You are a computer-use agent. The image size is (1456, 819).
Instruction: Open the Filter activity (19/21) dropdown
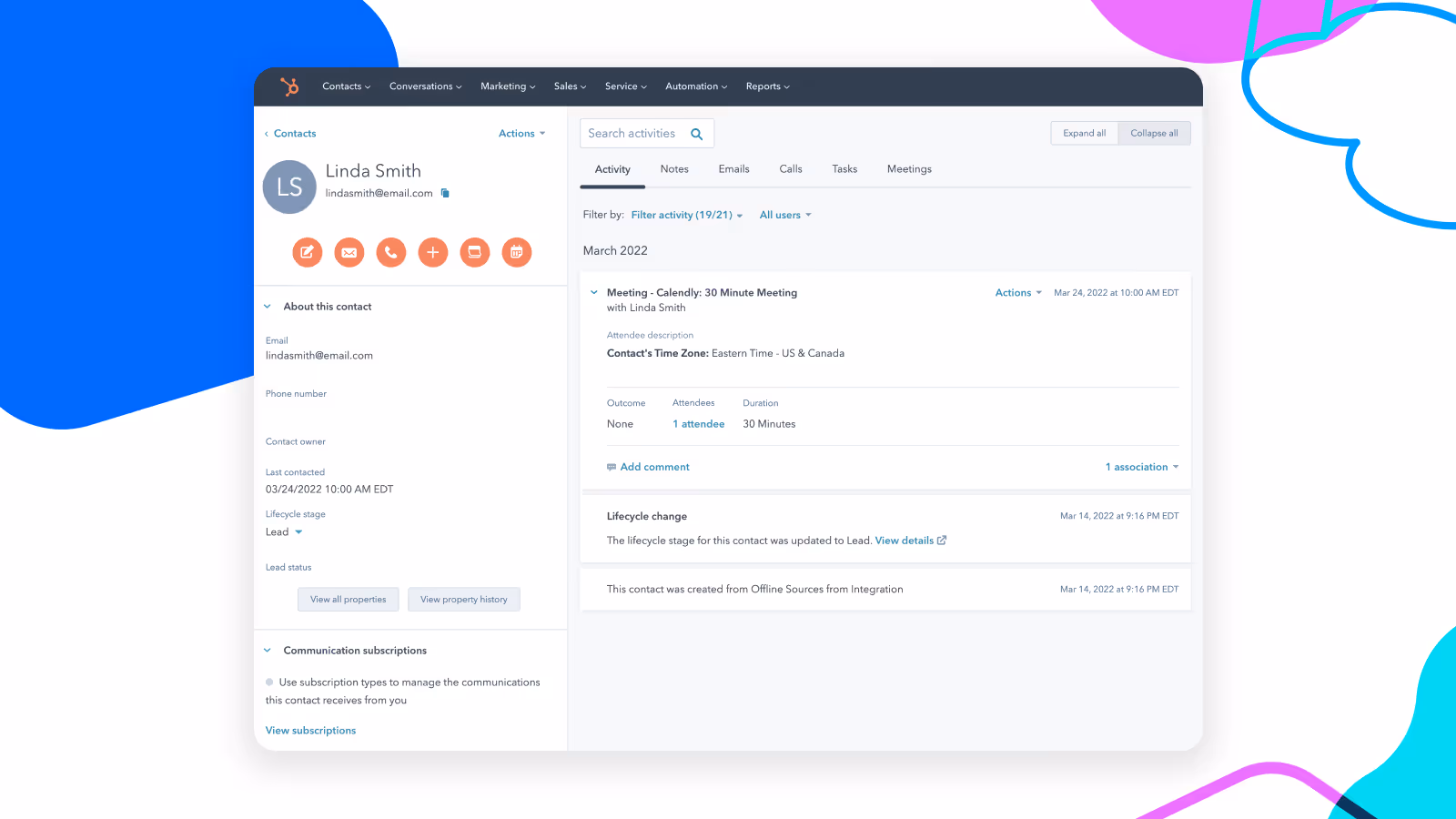[687, 216]
